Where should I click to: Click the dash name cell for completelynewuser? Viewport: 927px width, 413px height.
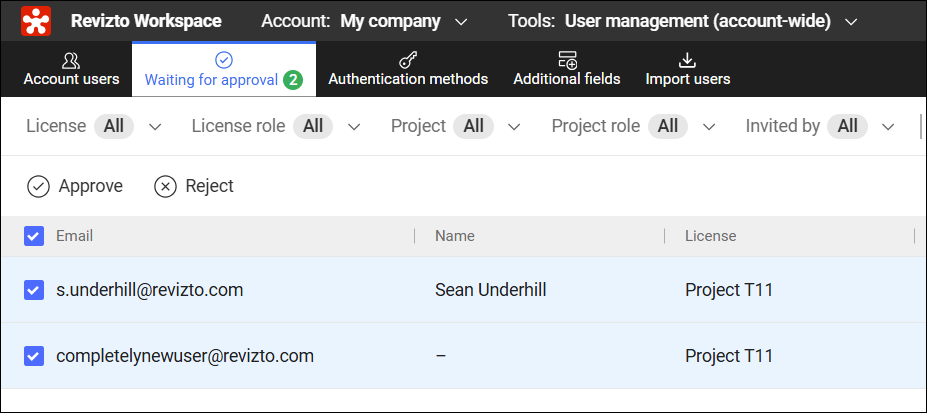click(x=440, y=356)
